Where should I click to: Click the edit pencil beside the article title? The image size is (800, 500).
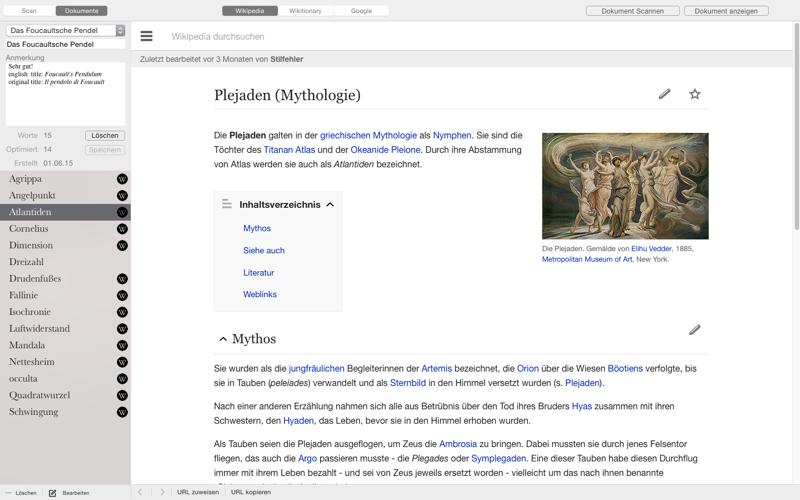pyautogui.click(x=664, y=94)
